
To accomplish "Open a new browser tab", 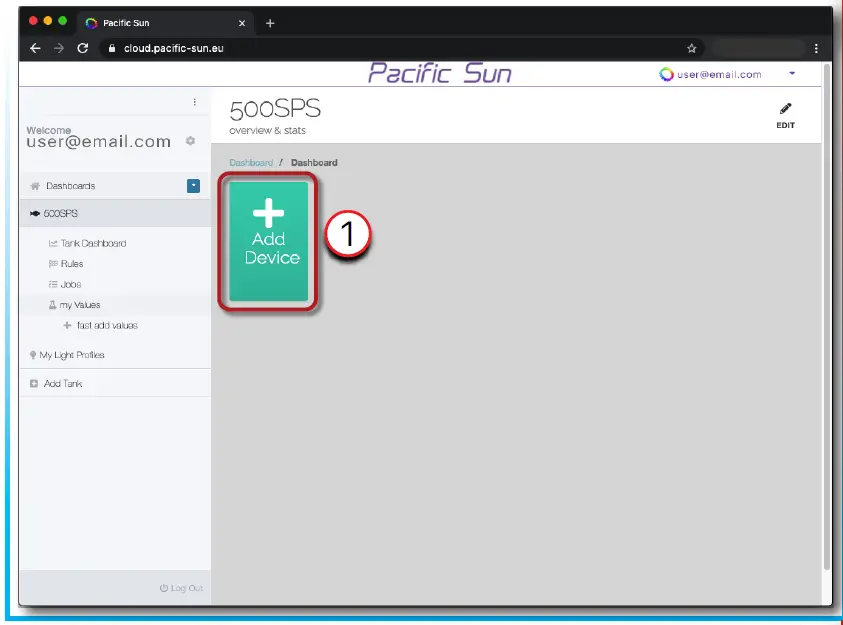I will [270, 23].
